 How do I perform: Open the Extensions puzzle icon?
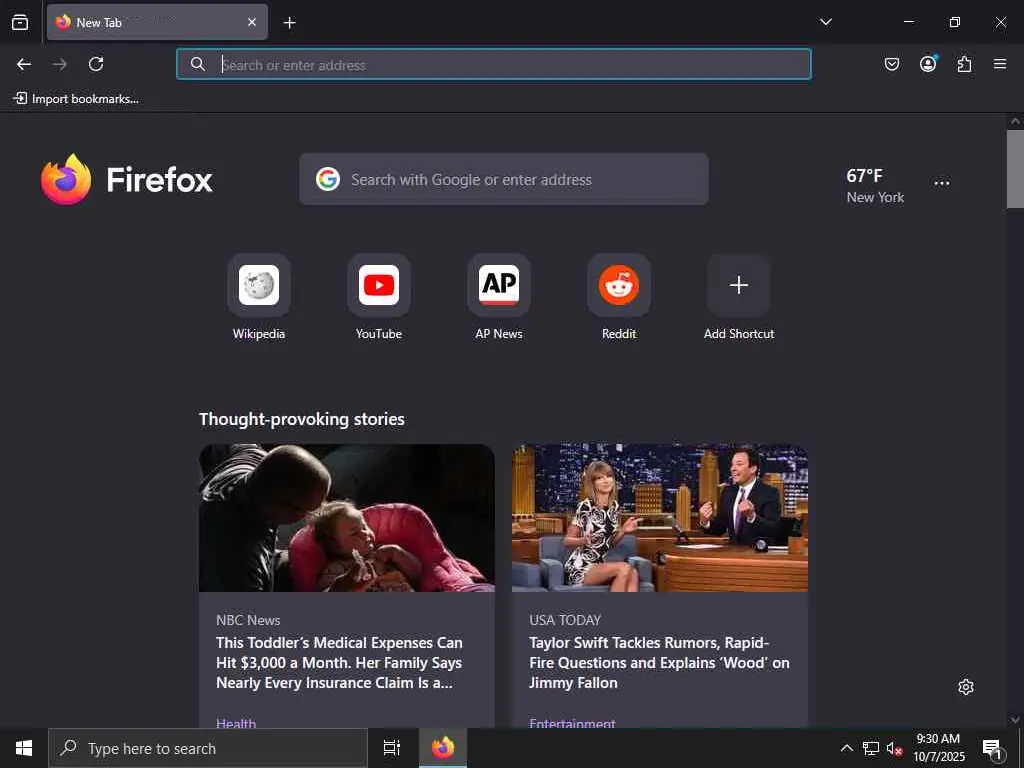(964, 64)
